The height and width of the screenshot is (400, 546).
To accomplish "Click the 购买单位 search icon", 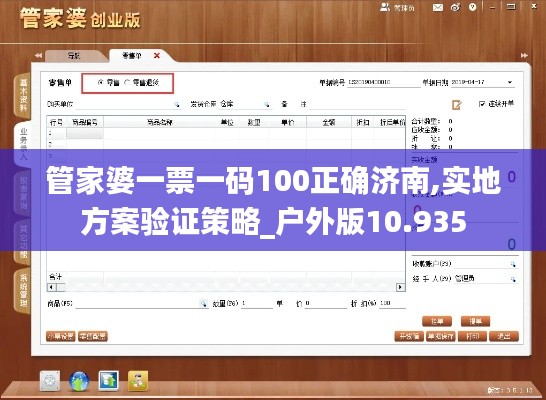I will pos(177,104).
